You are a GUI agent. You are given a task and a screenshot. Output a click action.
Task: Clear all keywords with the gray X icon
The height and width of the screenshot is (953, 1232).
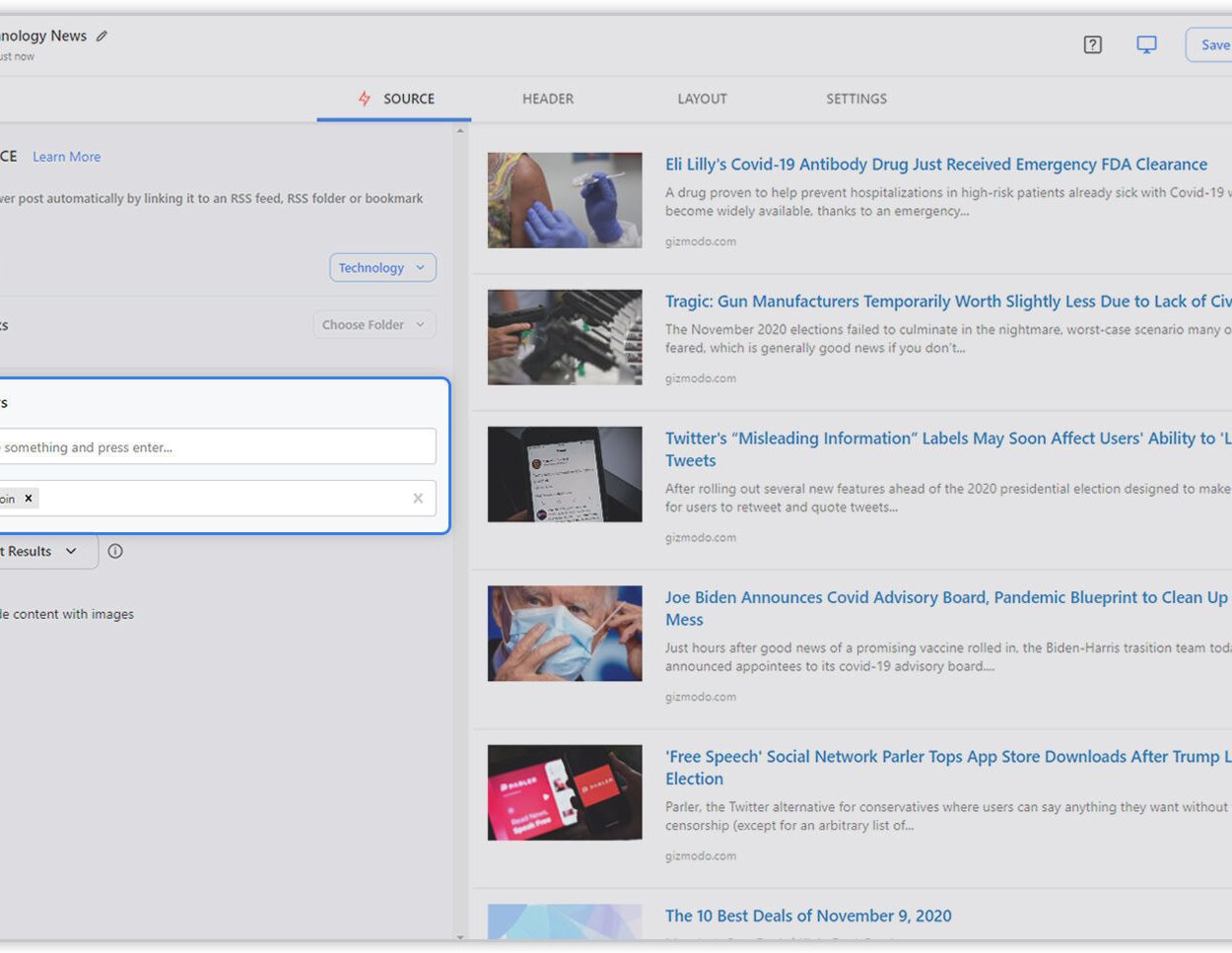tap(418, 499)
